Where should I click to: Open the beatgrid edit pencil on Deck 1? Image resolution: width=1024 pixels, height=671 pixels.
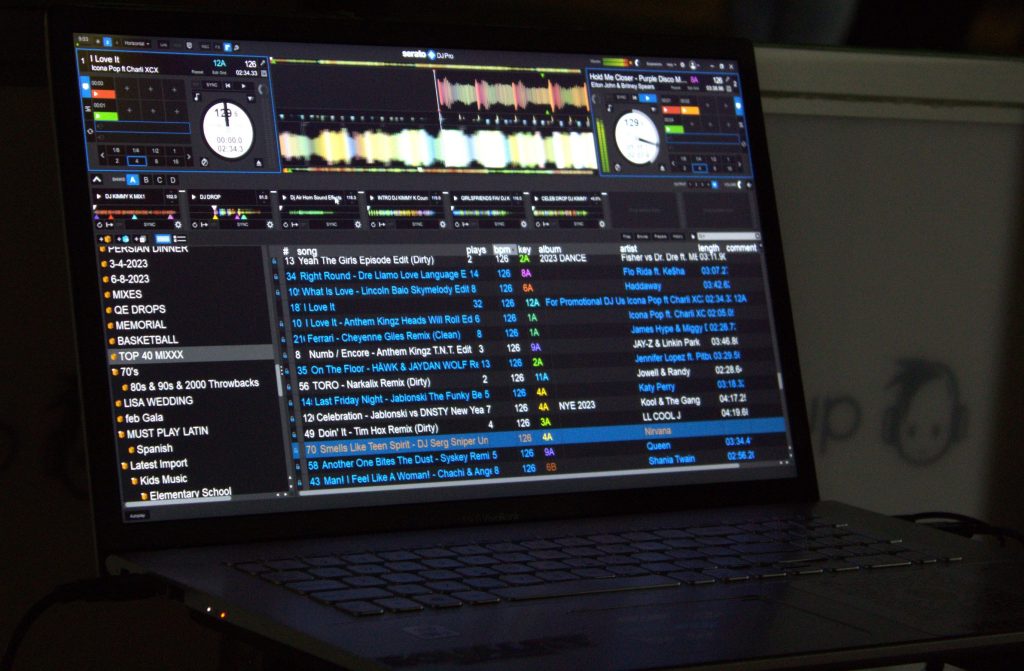pyautogui.click(x=263, y=63)
